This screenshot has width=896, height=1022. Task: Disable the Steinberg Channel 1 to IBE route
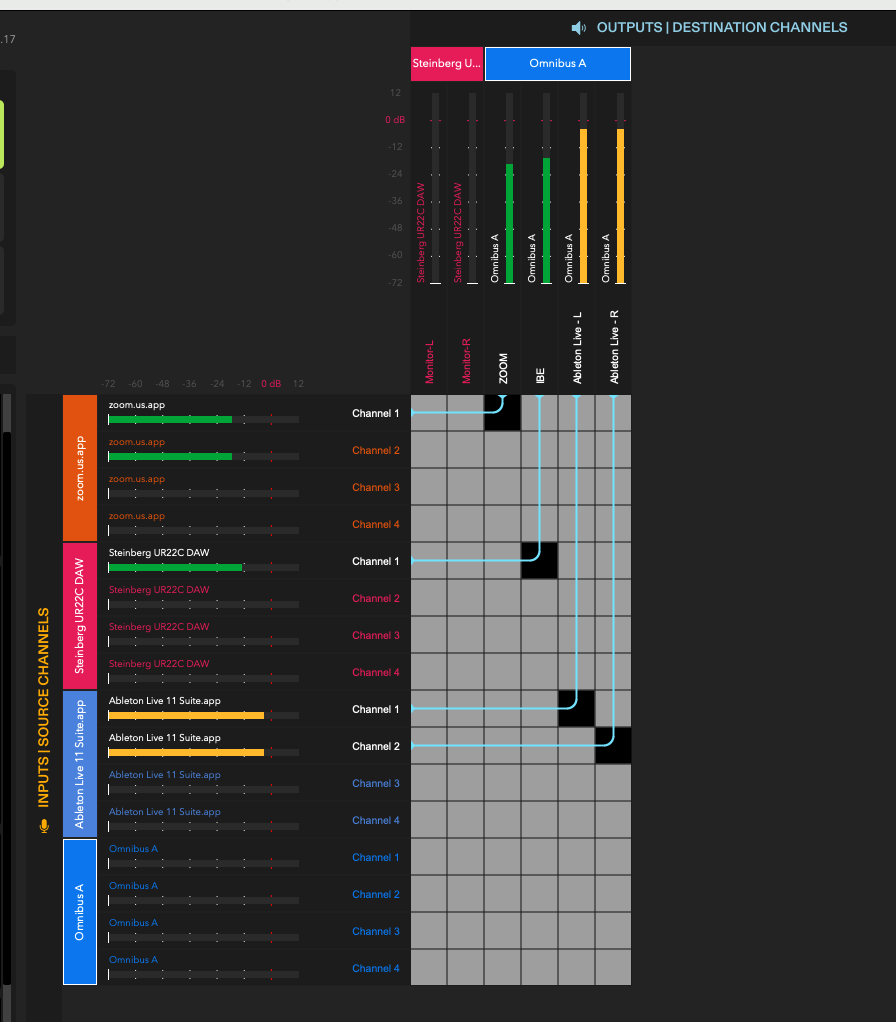tap(540, 561)
